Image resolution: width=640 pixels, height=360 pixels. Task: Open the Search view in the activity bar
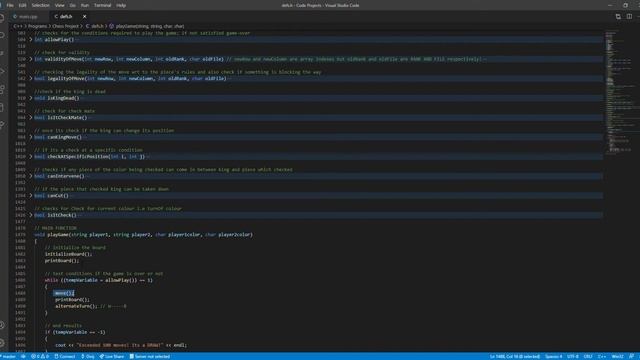coord(2,36)
